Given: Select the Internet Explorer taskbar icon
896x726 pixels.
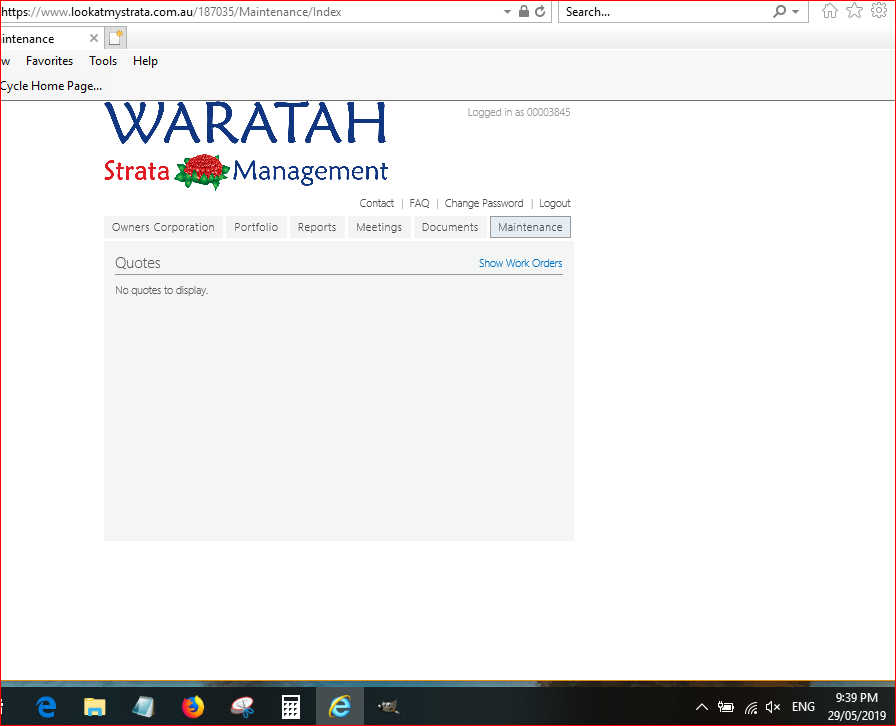Looking at the screenshot, I should tap(340, 707).
